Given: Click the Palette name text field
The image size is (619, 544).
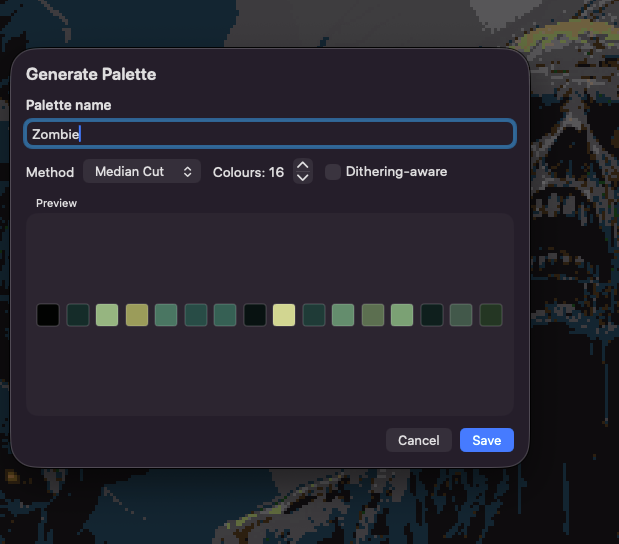Looking at the screenshot, I should (270, 134).
